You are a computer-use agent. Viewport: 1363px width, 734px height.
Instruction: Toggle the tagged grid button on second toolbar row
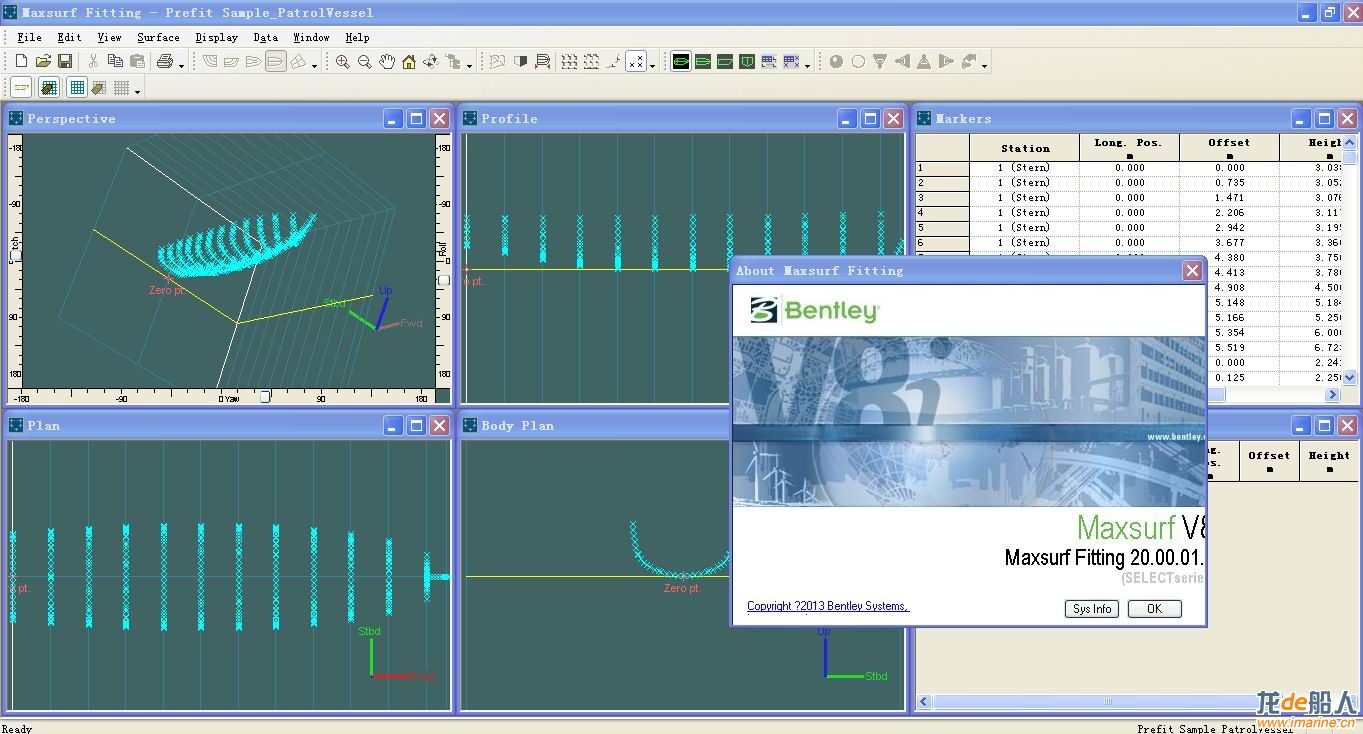(x=48, y=88)
